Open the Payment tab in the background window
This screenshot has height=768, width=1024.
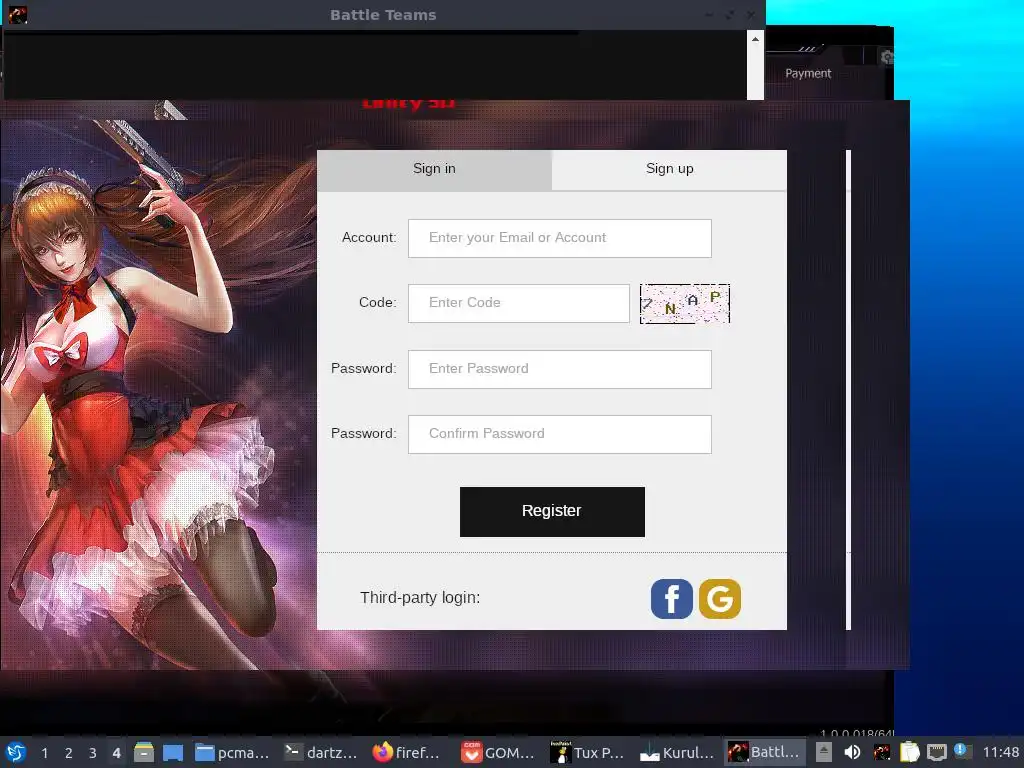point(808,74)
